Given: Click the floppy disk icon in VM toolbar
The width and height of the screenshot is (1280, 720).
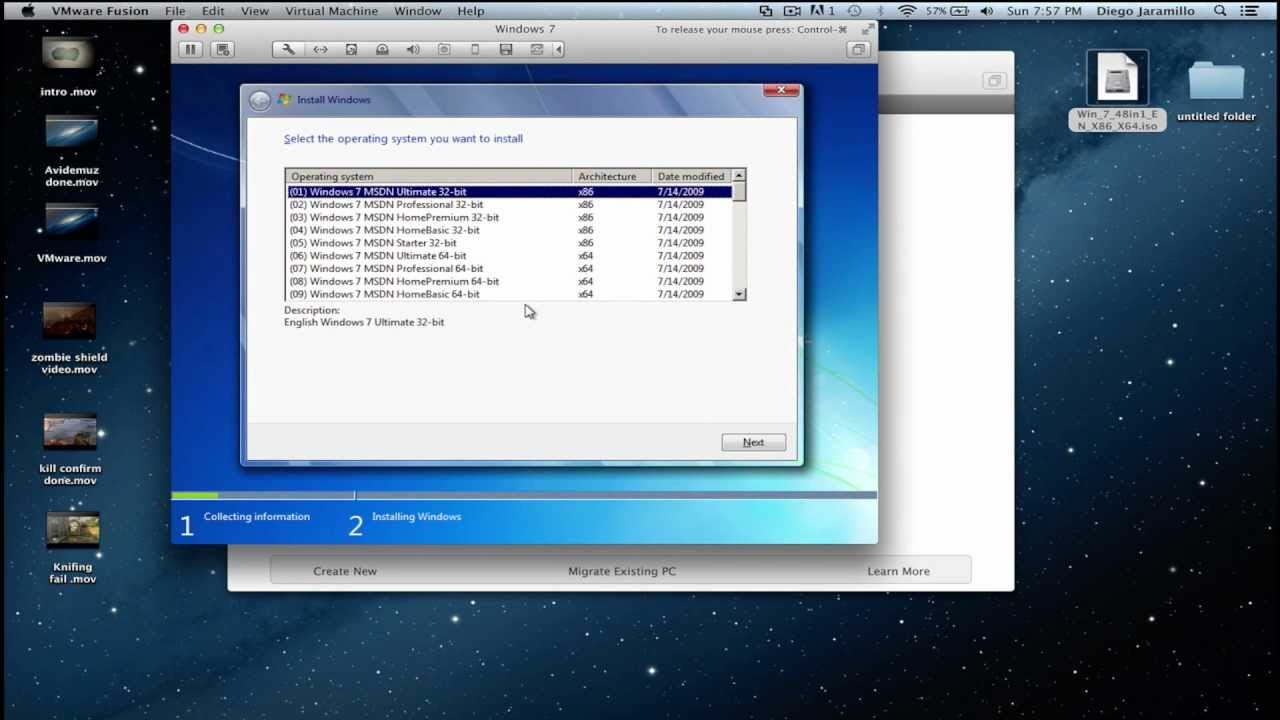Looking at the screenshot, I should [506, 49].
